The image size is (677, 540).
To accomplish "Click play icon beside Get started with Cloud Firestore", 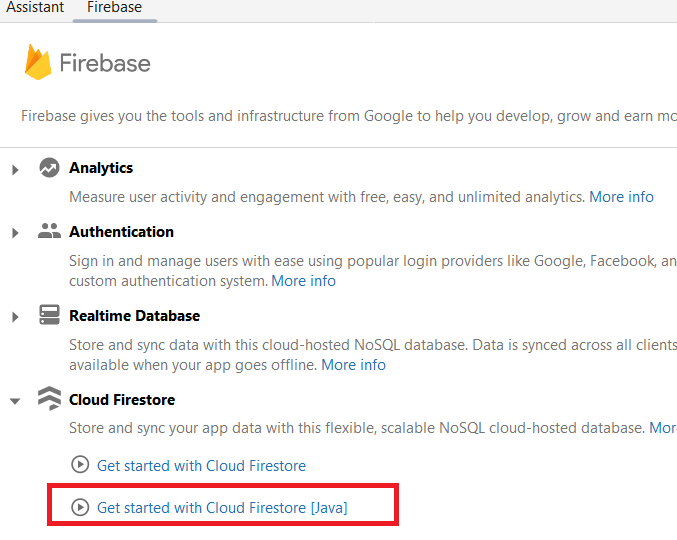I will (80, 465).
